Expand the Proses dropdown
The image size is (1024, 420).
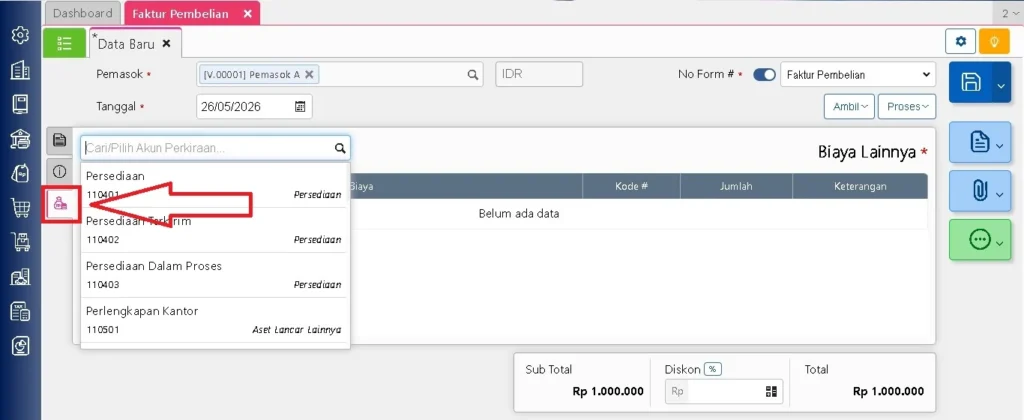point(906,106)
